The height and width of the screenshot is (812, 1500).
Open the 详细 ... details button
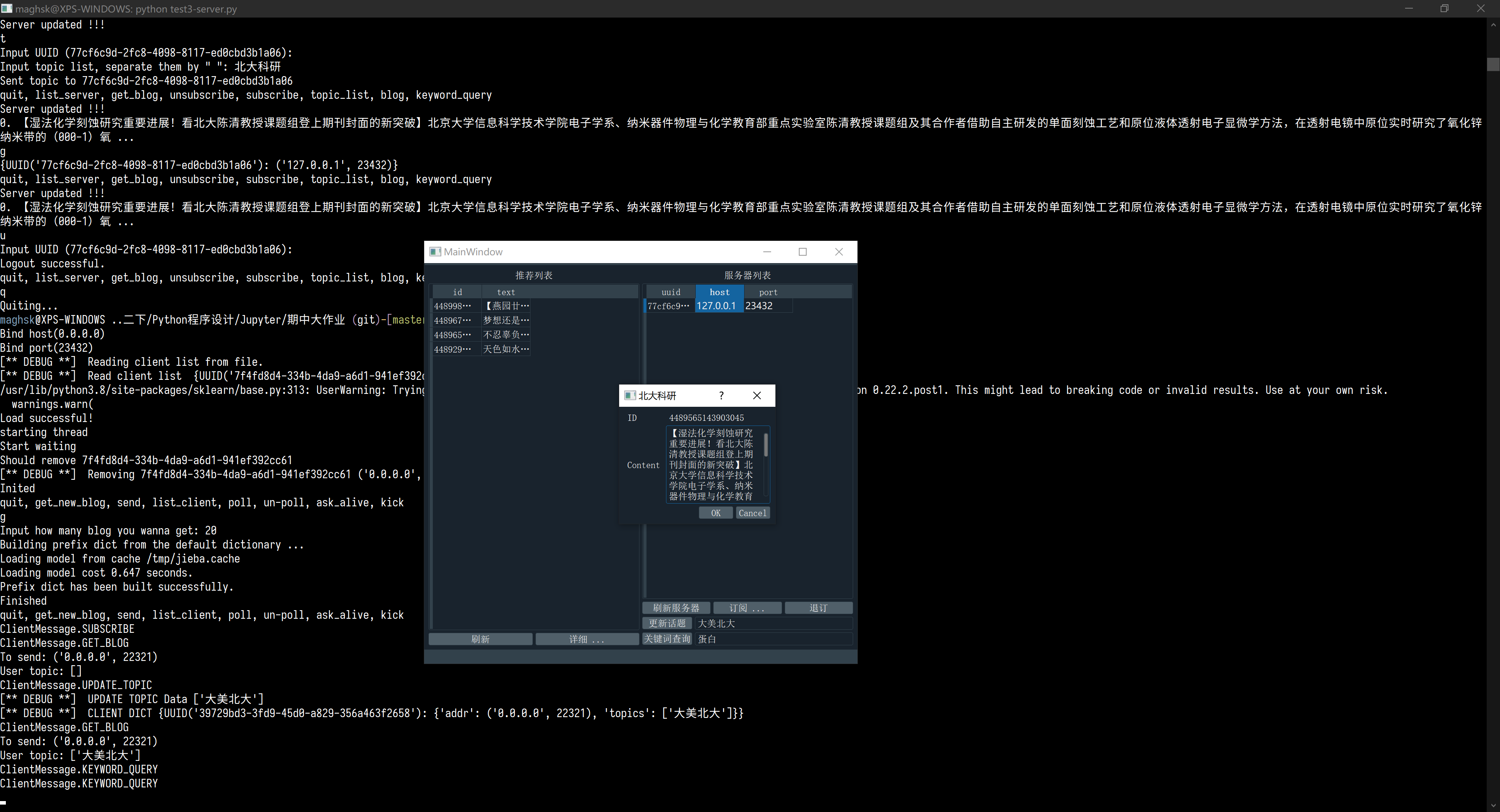(x=586, y=639)
